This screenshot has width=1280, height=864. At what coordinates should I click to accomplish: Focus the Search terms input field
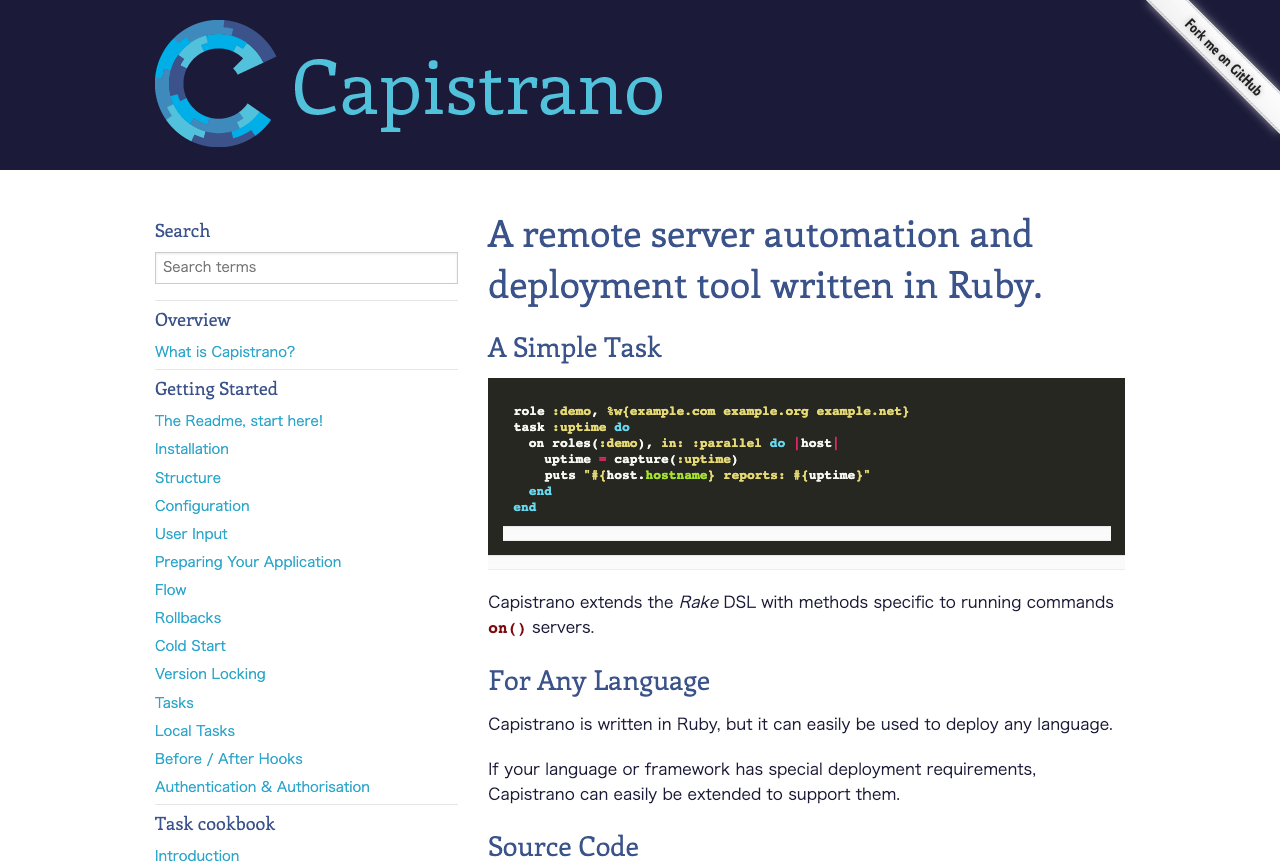[306, 268]
